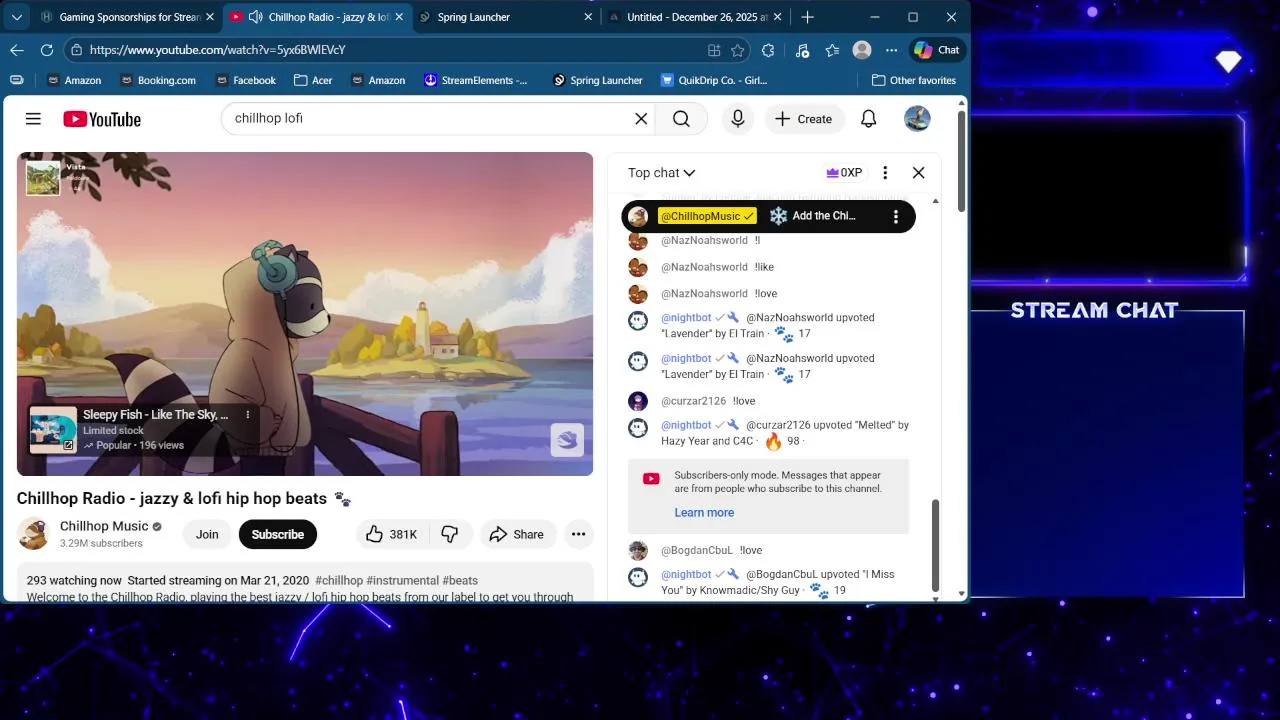The height and width of the screenshot is (720, 1280).
Task: Open the new browser tab button
Action: point(808,17)
